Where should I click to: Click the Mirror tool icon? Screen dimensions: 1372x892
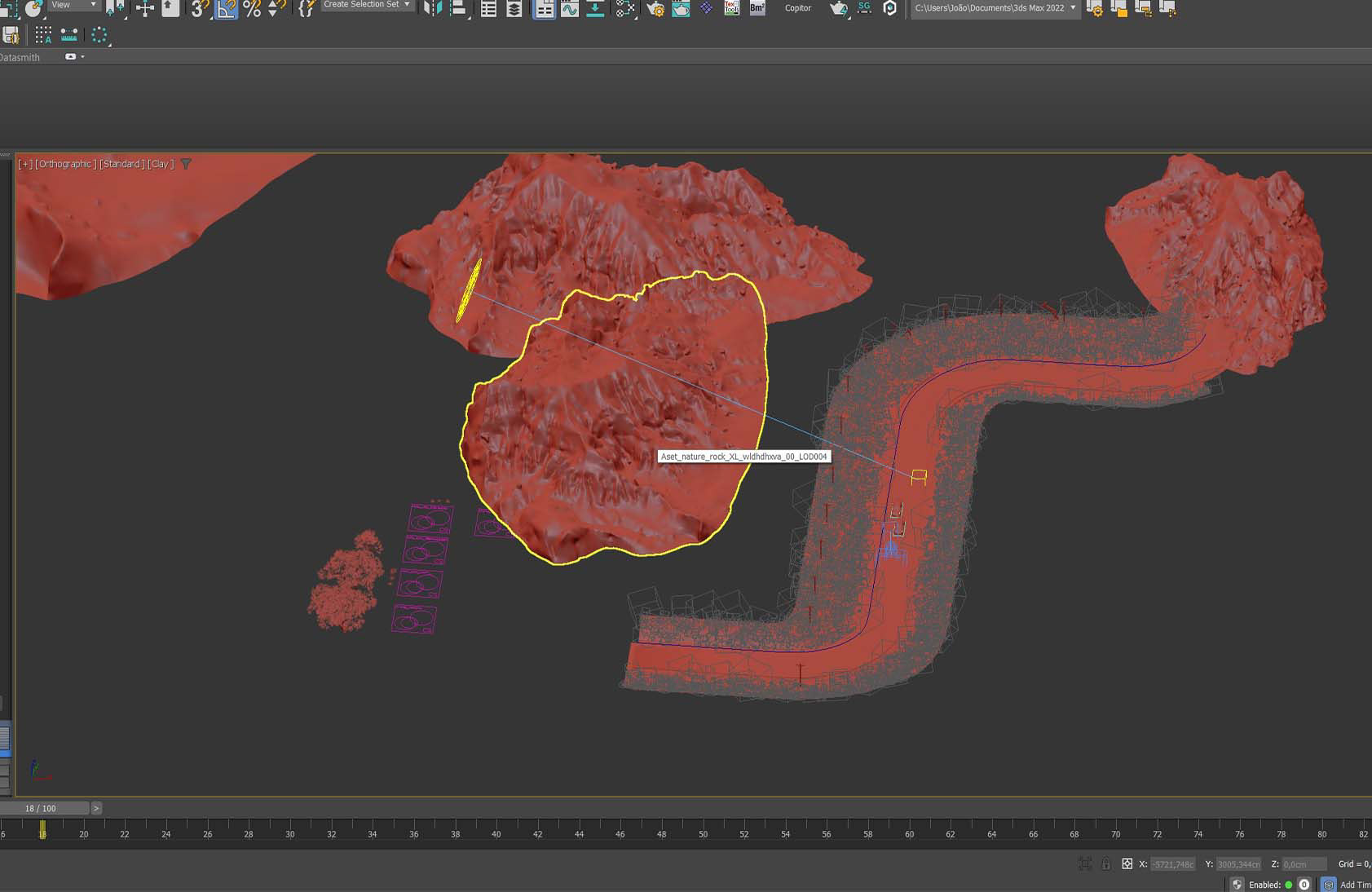433,8
